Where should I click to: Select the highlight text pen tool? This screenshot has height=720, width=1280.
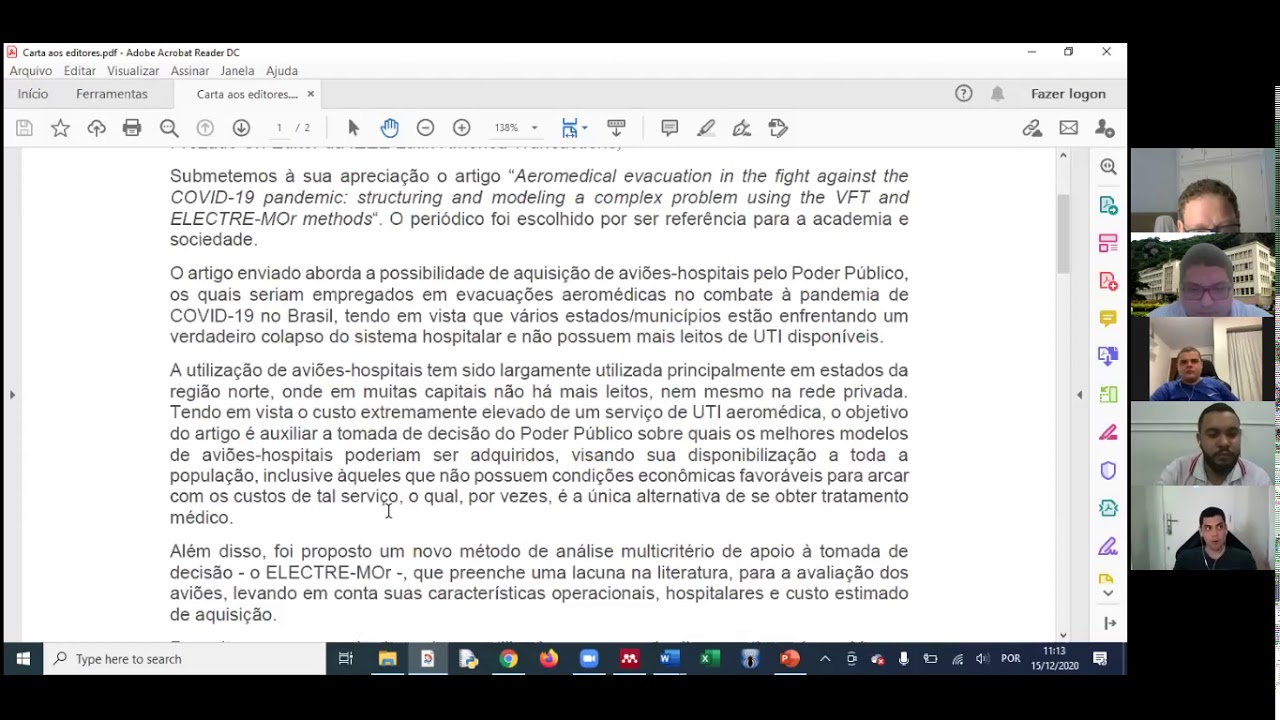click(x=706, y=128)
